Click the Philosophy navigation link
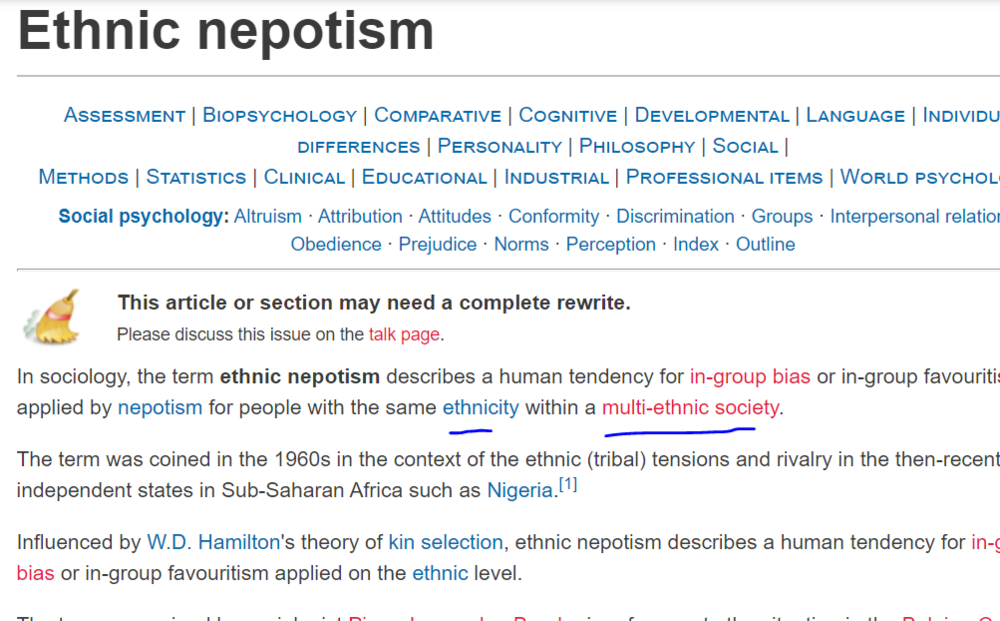 [x=636, y=147]
